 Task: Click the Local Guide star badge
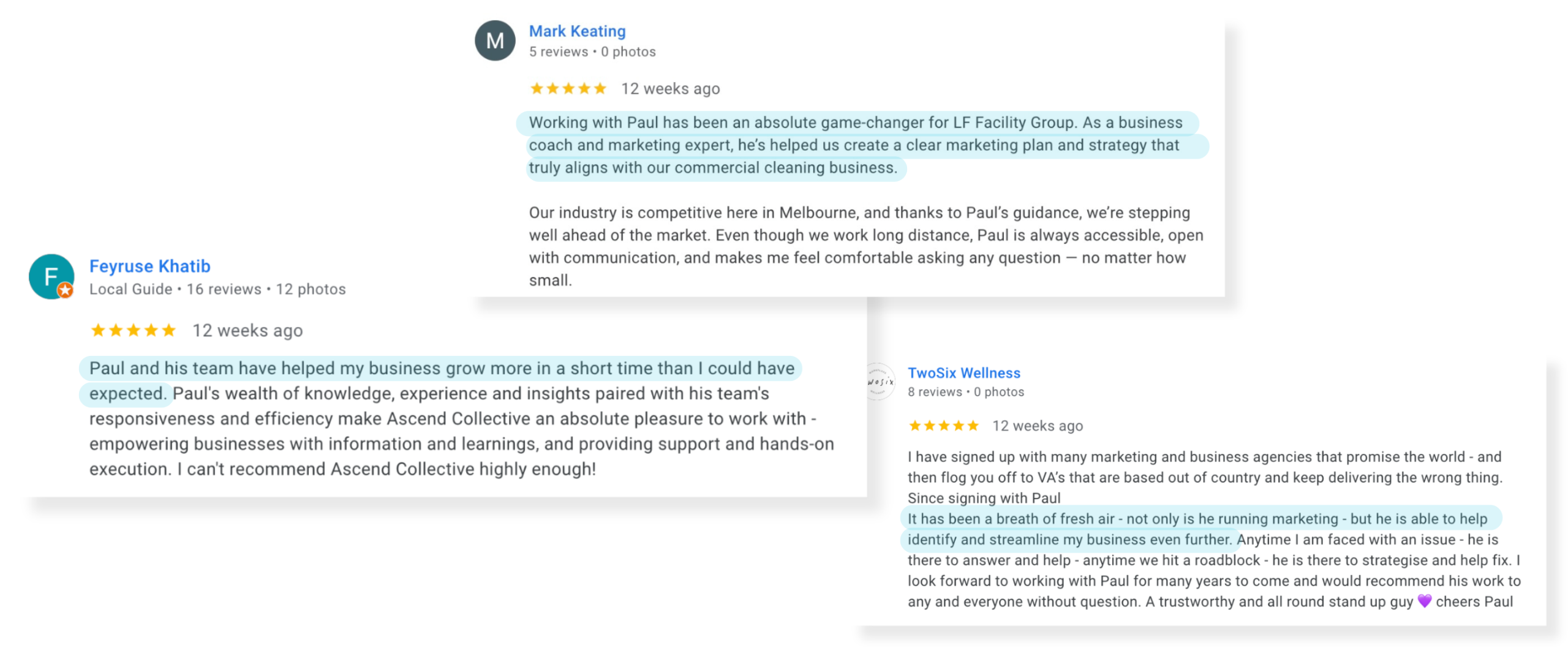click(x=65, y=290)
